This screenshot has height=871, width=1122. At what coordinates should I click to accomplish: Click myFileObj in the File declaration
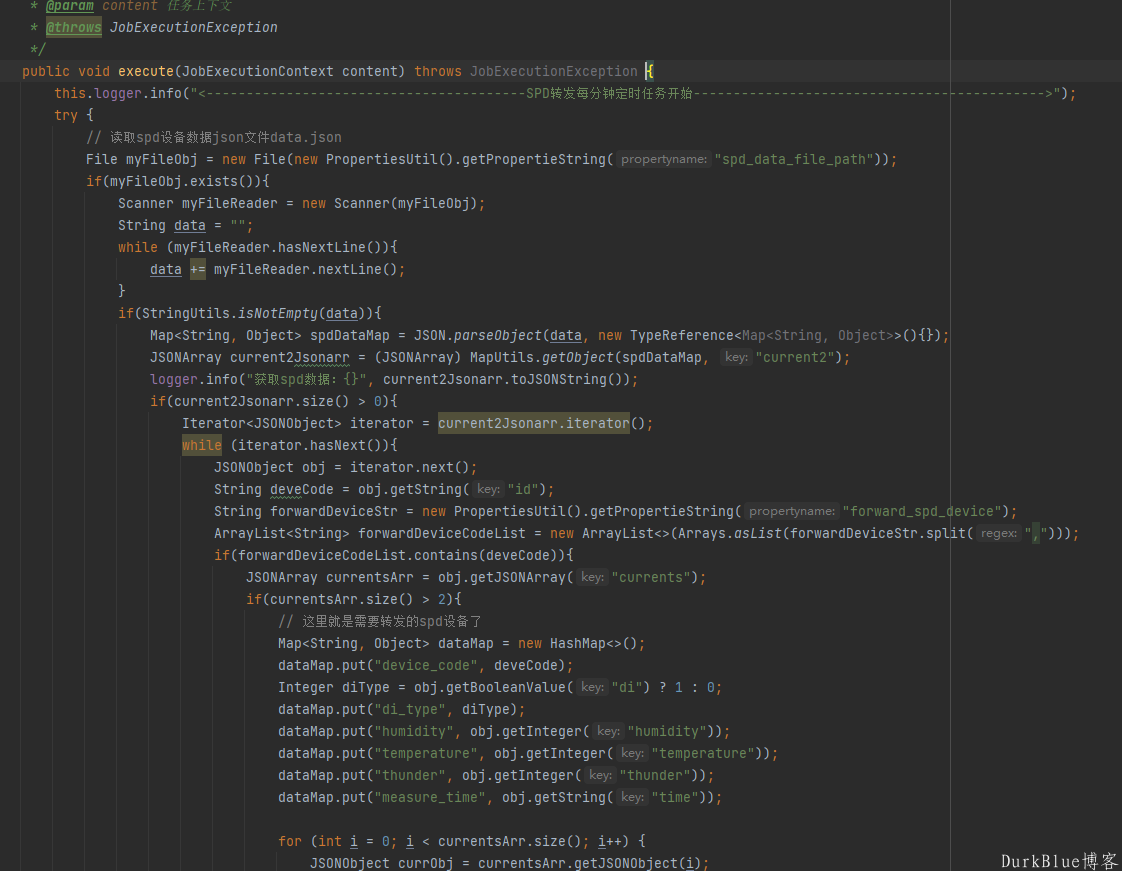pos(162,160)
